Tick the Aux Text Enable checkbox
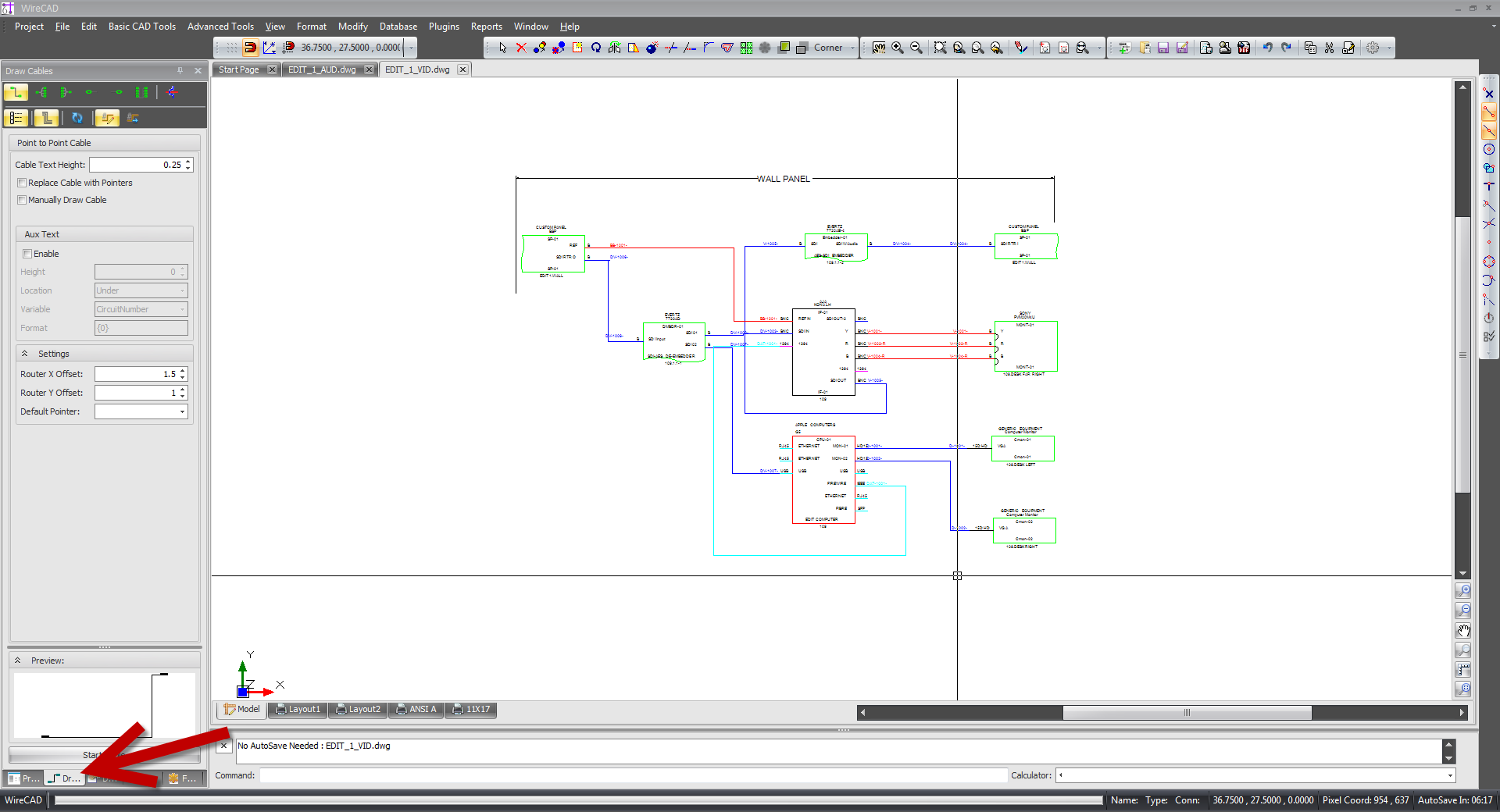1500x812 pixels. tap(27, 254)
